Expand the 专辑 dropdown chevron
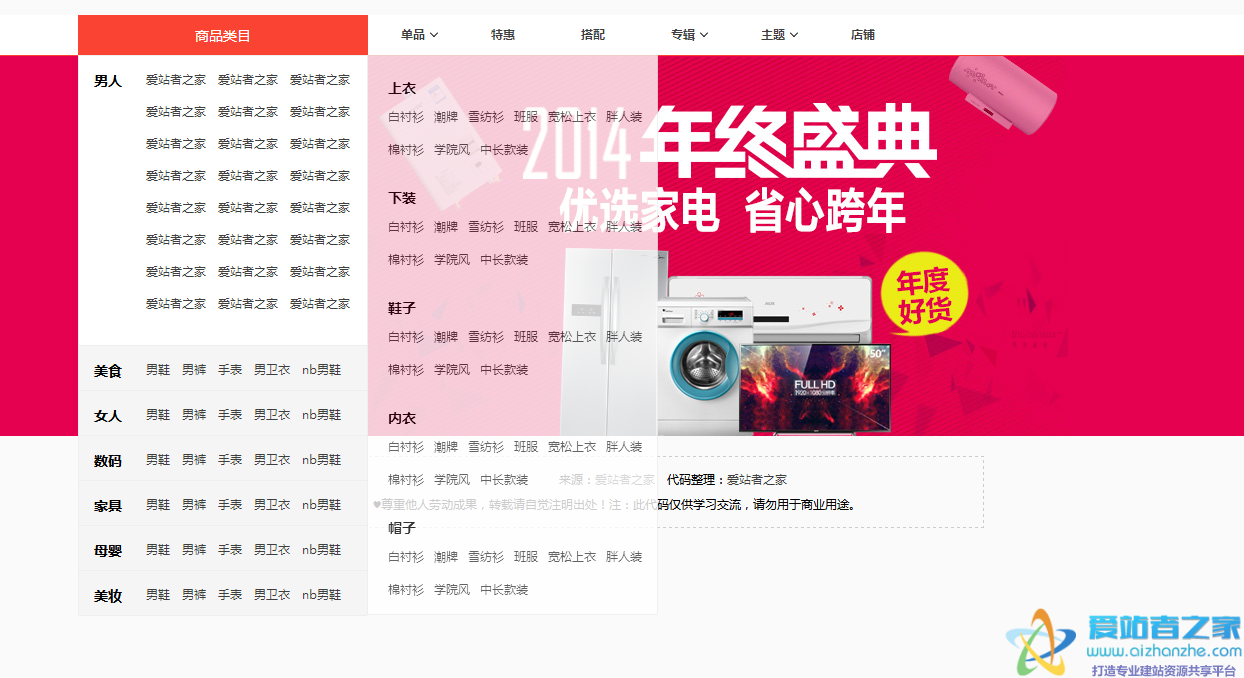Viewport: 1244px width, 678px height. tap(704, 35)
